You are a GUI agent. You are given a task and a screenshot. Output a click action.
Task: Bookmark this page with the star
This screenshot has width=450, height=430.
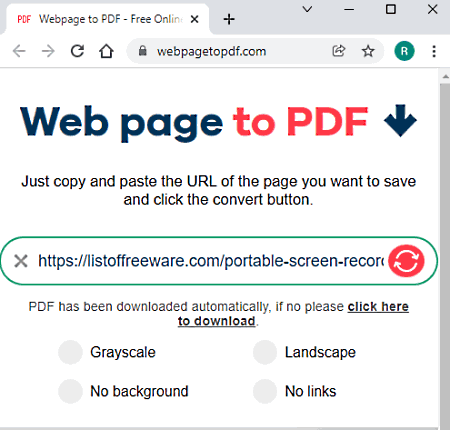pos(368,51)
